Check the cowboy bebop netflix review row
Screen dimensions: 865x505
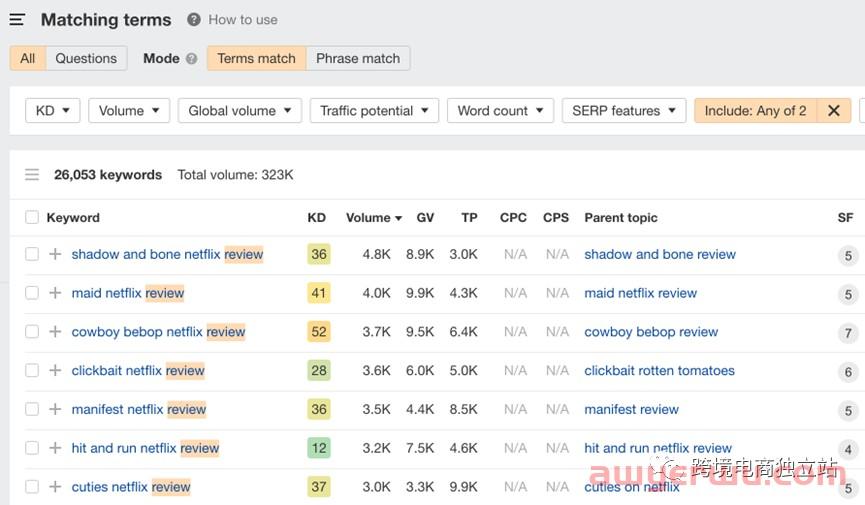pos(32,331)
